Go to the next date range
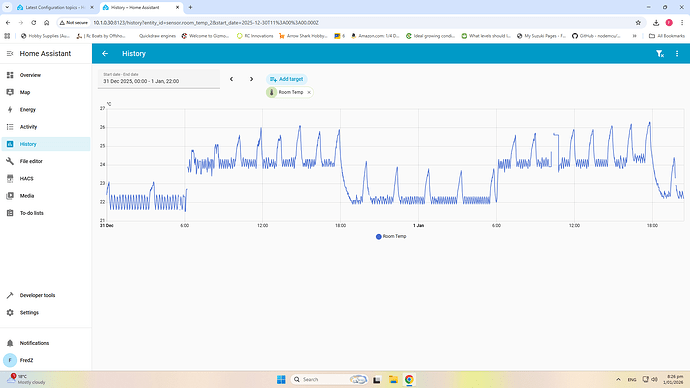The image size is (690, 388). tap(251, 79)
